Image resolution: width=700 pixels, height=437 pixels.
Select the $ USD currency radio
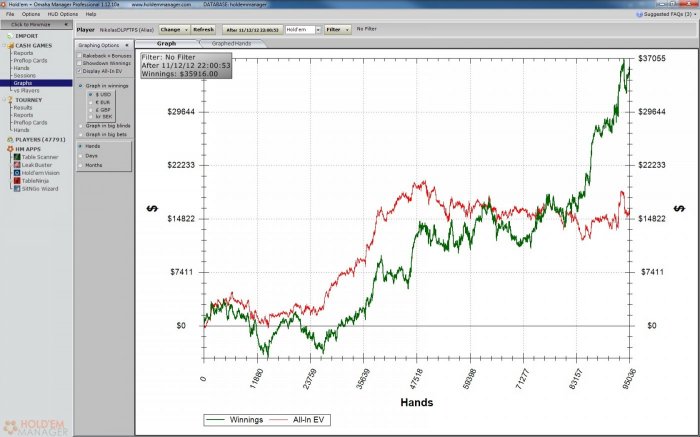[91, 95]
